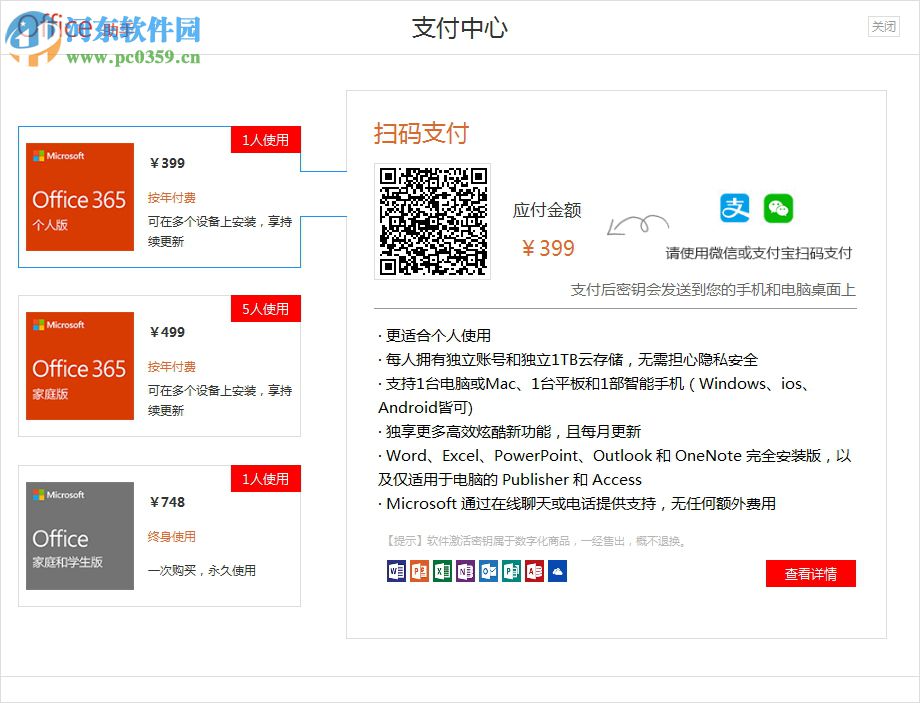Click the 关闭 link at top right
The height and width of the screenshot is (703, 920).
(882, 27)
